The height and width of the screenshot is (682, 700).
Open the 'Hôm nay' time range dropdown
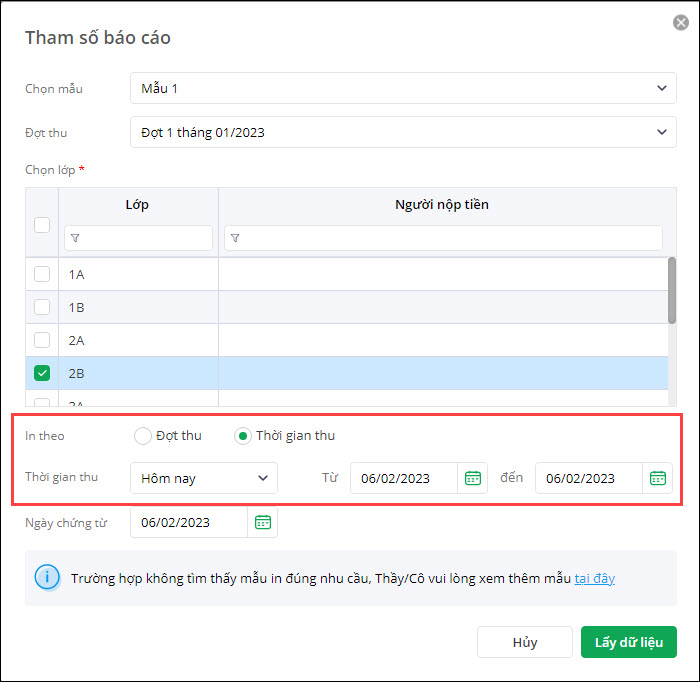pyautogui.click(x=204, y=478)
